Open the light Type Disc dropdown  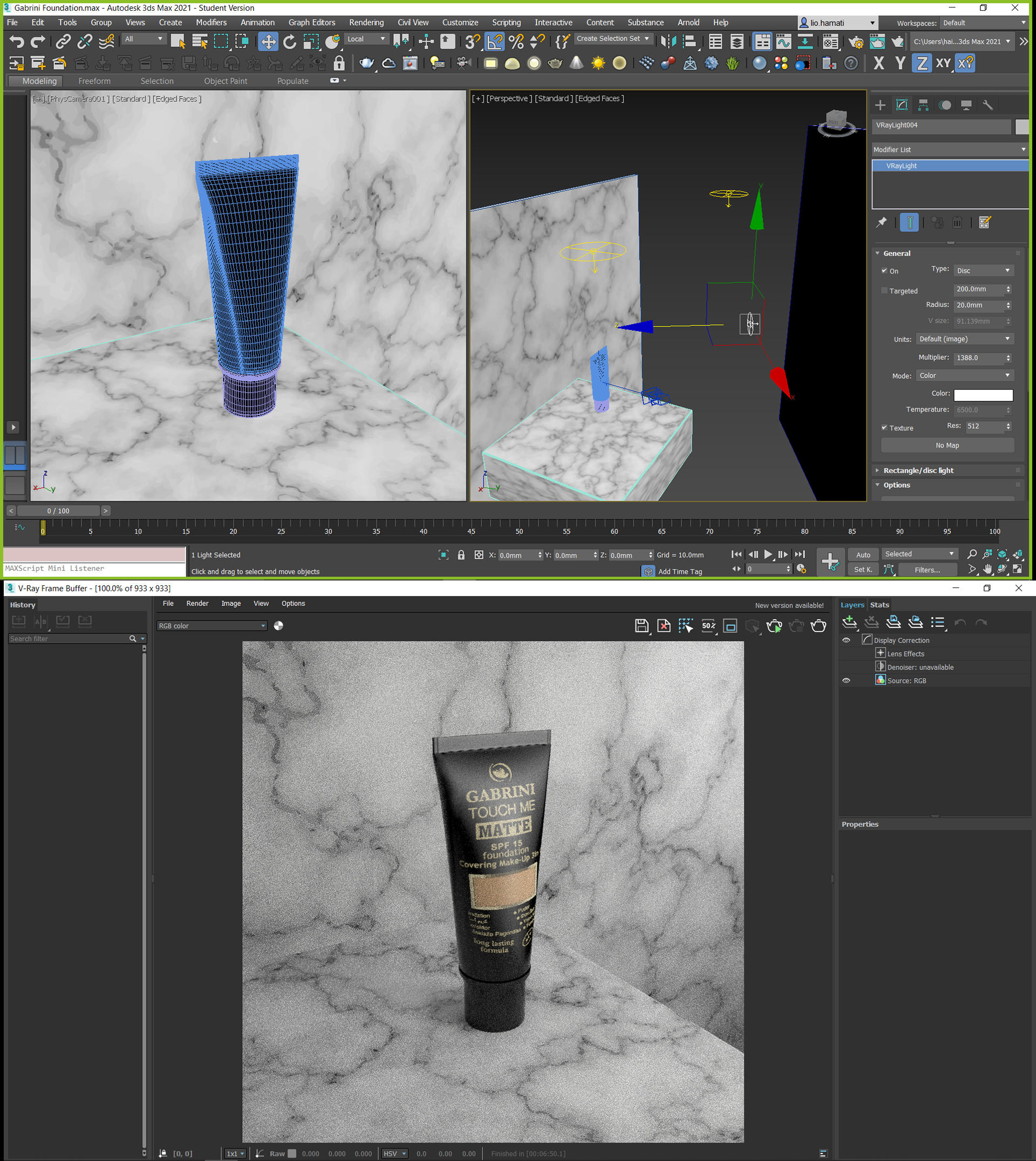(983, 271)
